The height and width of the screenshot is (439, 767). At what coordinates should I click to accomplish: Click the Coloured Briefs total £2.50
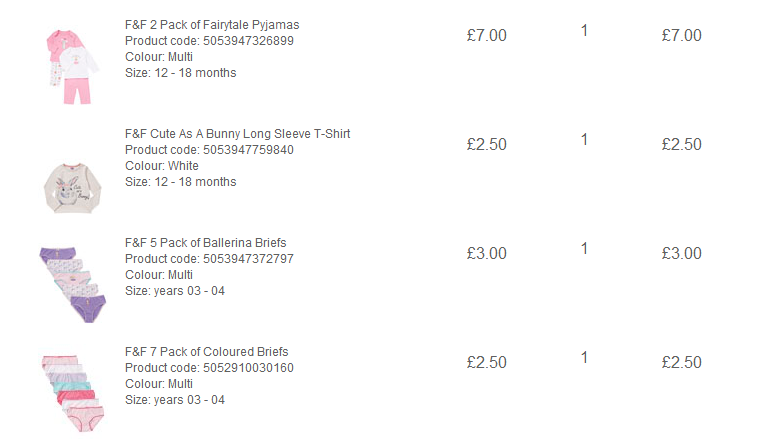pyautogui.click(x=681, y=362)
